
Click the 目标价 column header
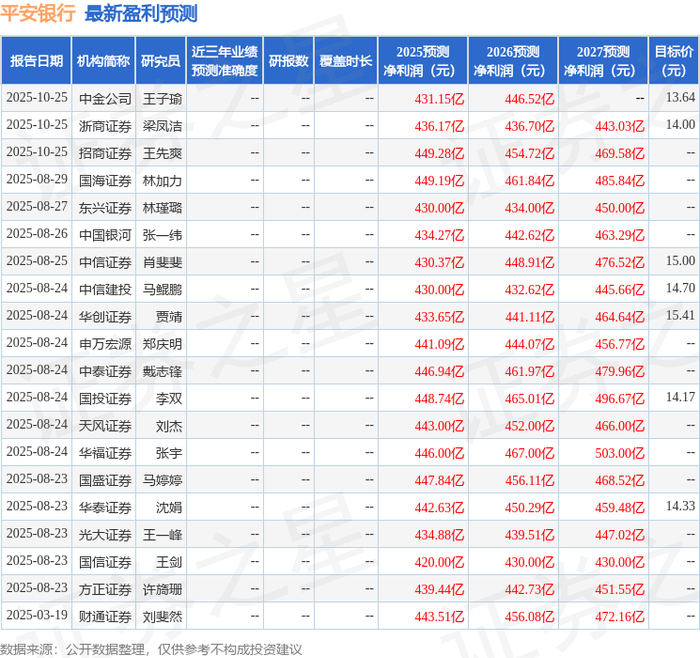674,61
